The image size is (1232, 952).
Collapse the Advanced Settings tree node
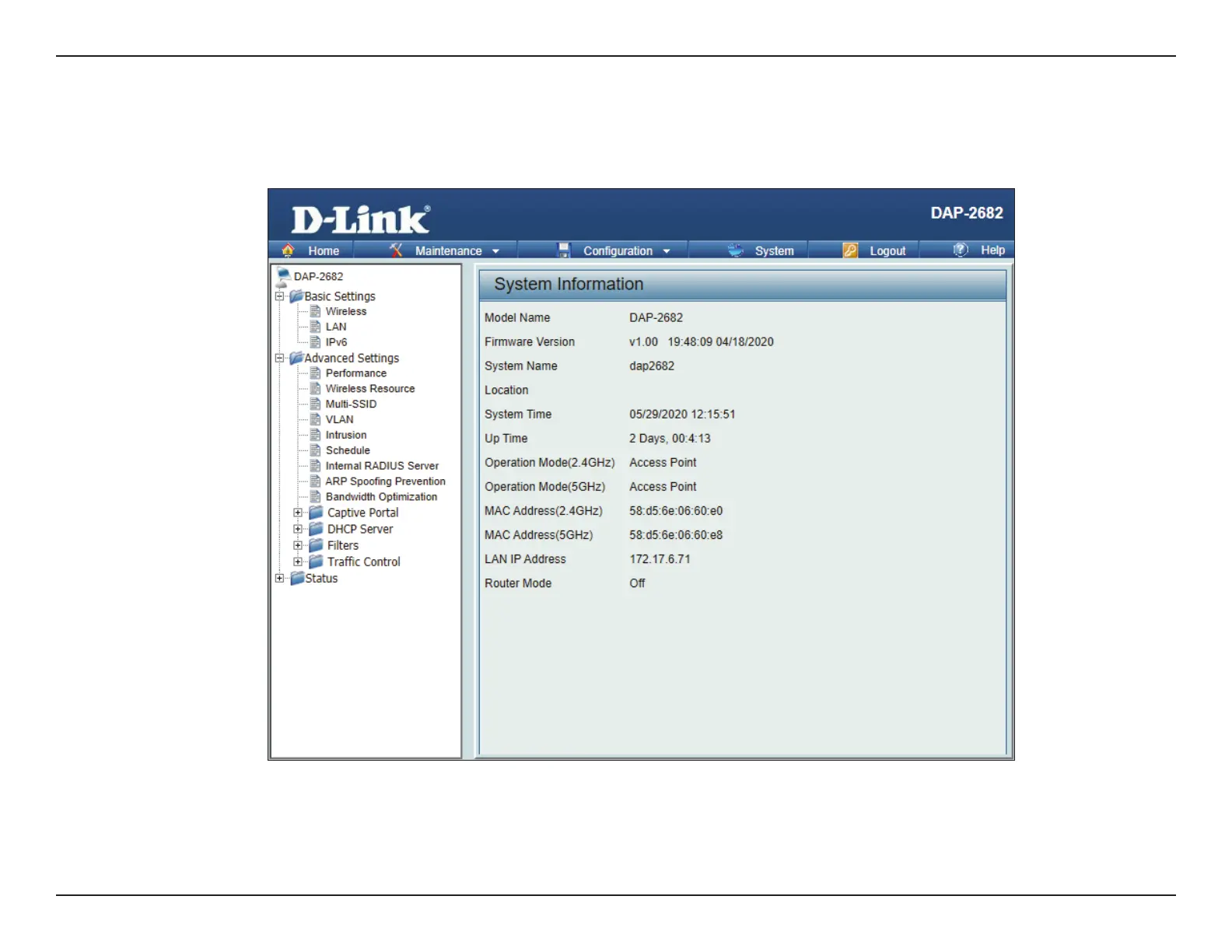click(x=280, y=358)
